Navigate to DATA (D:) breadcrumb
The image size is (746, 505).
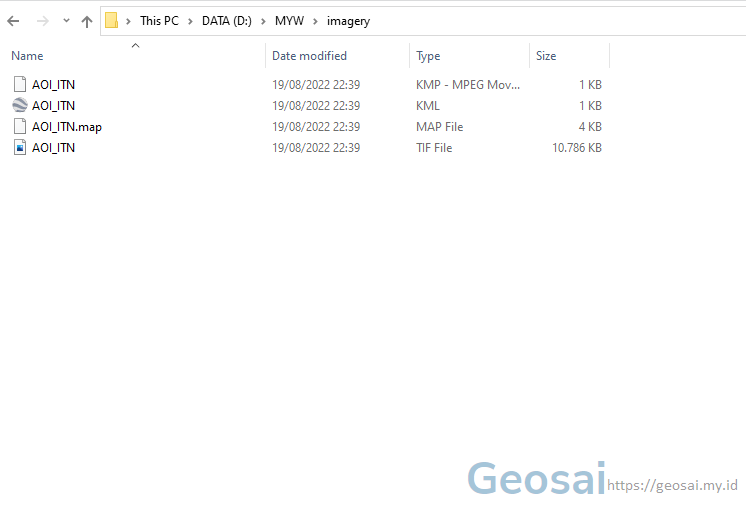coord(226,21)
